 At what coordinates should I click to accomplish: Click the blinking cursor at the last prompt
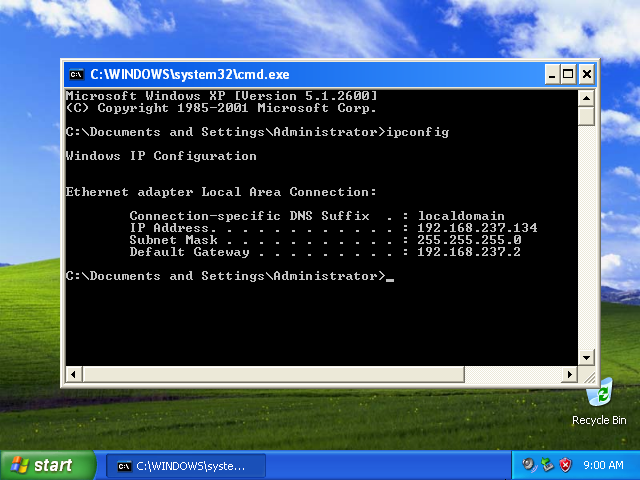(390, 280)
